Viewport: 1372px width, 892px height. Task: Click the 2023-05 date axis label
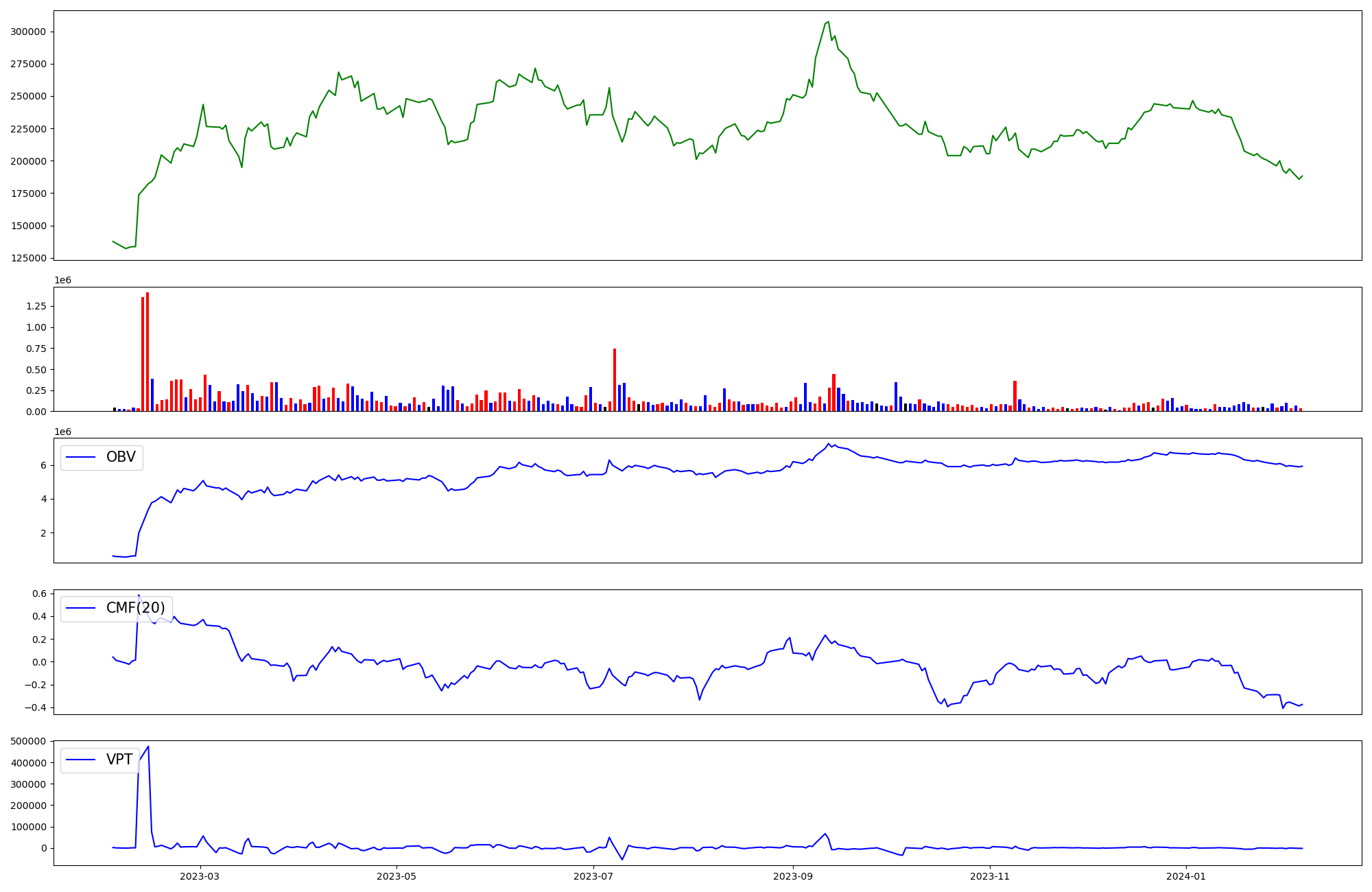[x=396, y=876]
